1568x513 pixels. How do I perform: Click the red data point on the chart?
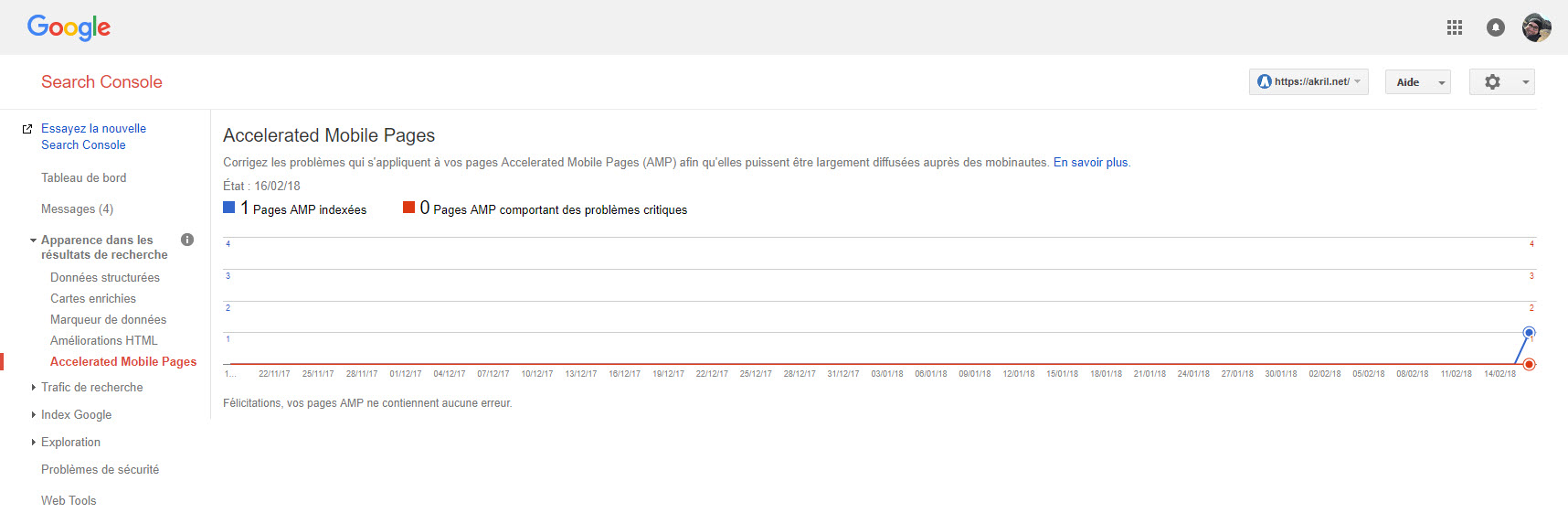coord(1529,364)
